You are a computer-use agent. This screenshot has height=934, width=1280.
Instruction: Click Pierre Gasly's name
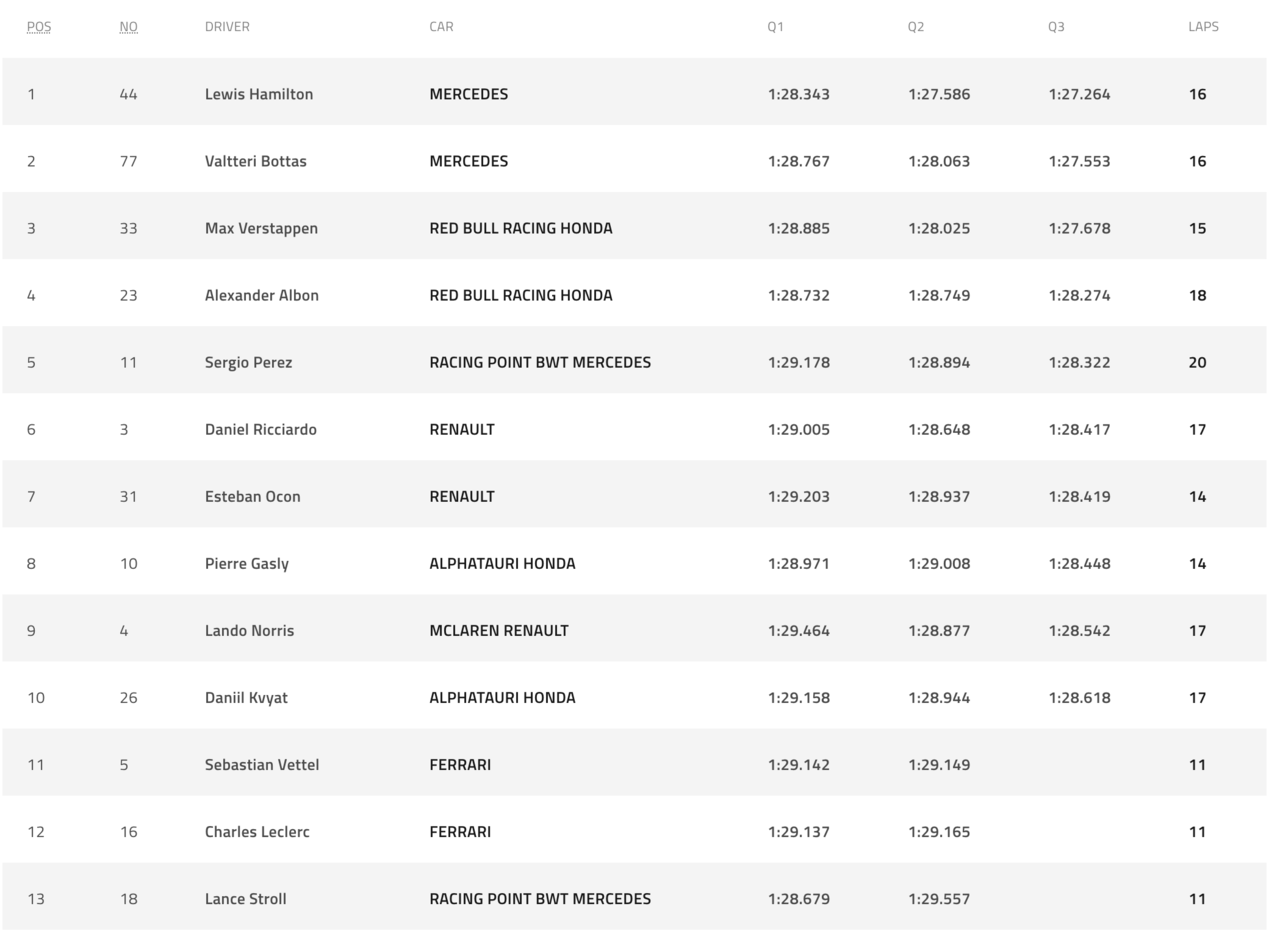(247, 563)
